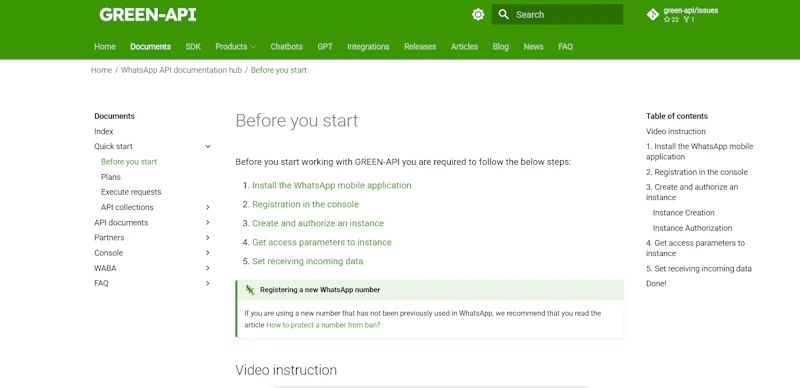Open API documents in the sidebar
Image resolution: width=800 pixels, height=388 pixels.
pos(121,223)
